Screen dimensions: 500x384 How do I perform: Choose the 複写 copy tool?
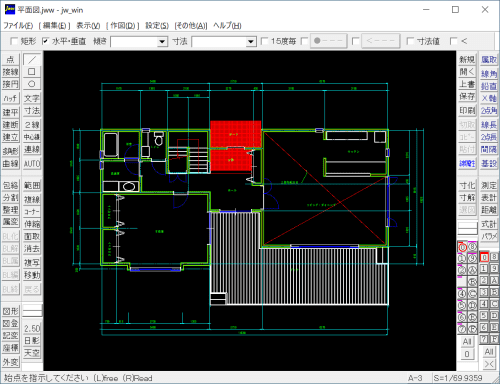(32, 263)
